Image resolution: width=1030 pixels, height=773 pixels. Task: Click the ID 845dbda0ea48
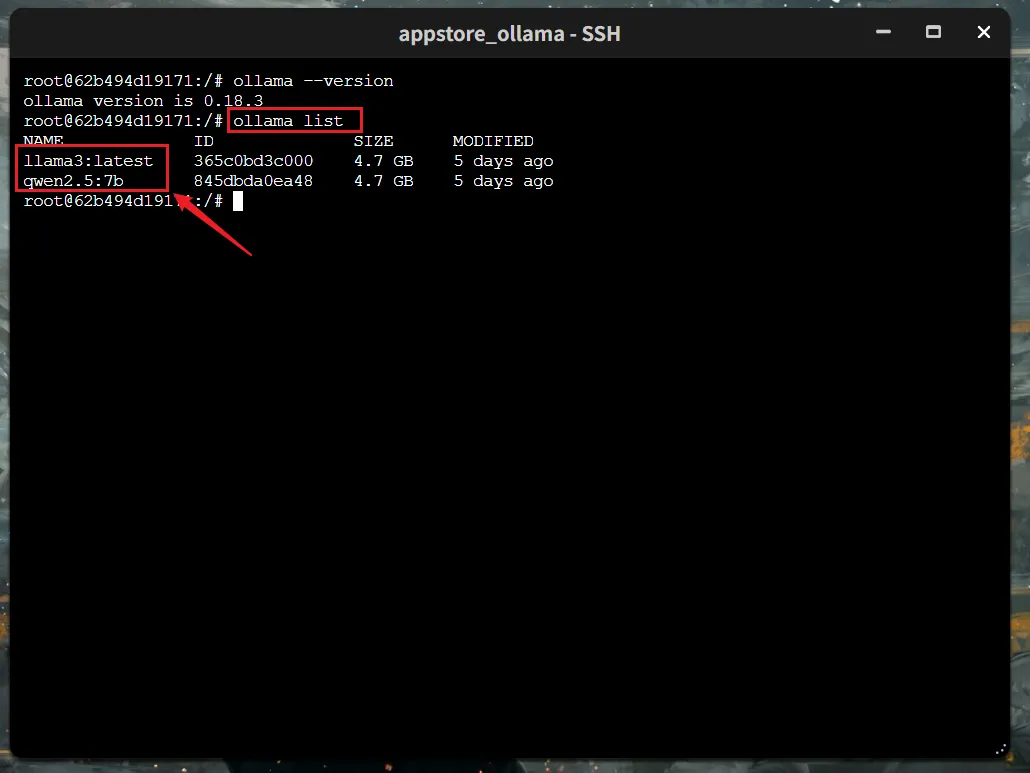pyautogui.click(x=253, y=181)
